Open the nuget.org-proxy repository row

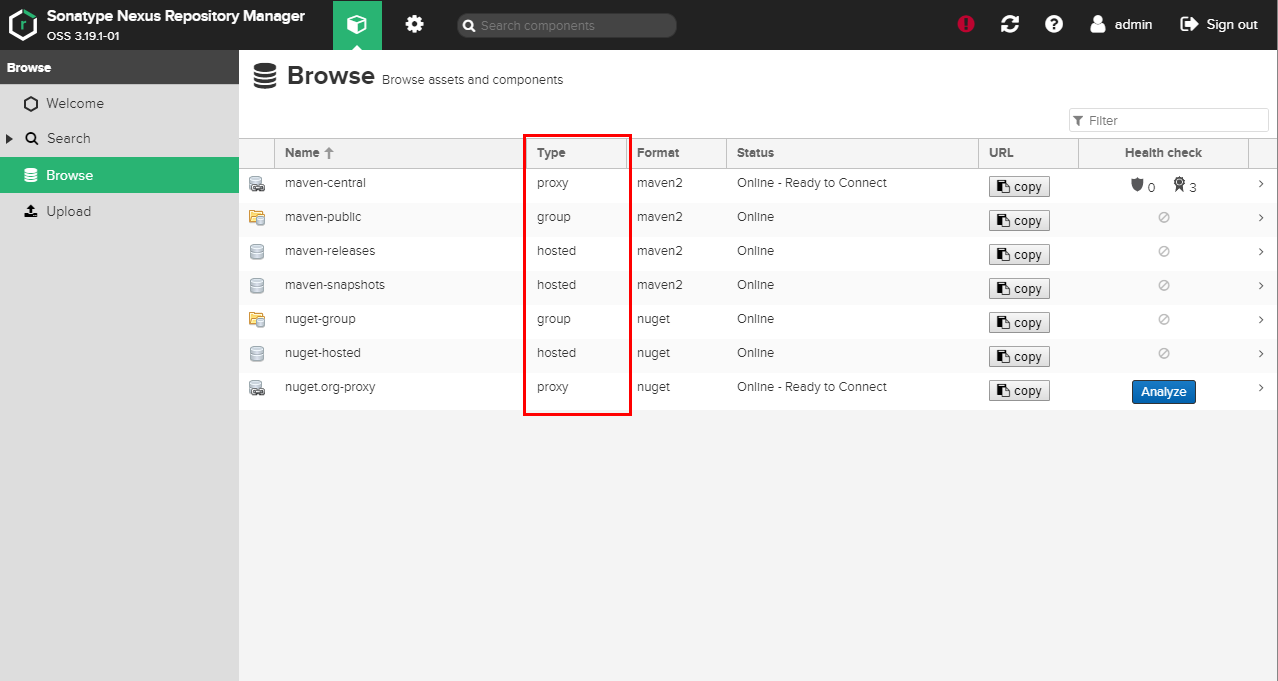click(x=758, y=389)
